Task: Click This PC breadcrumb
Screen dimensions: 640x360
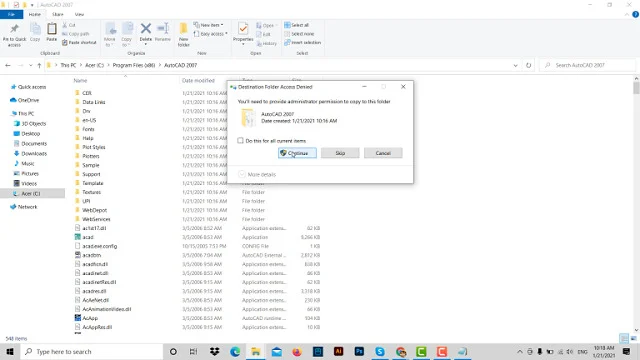Action: click(68, 65)
